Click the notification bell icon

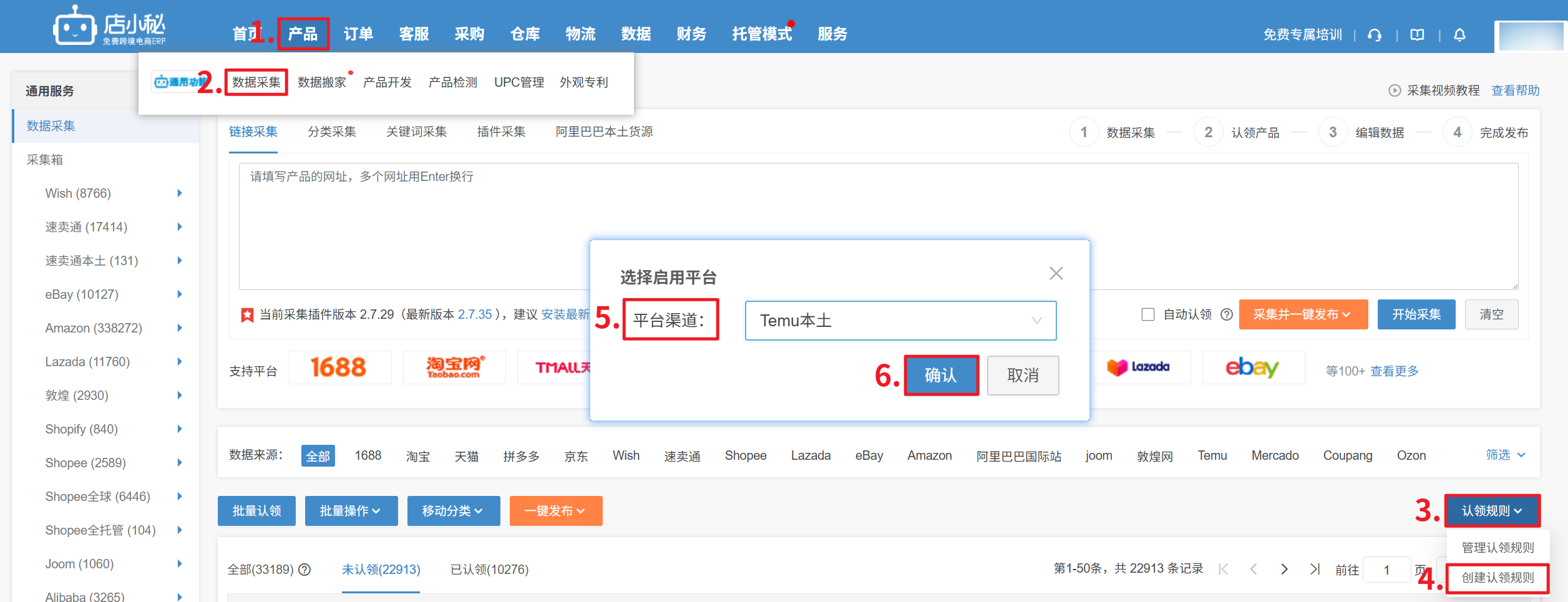1459,35
